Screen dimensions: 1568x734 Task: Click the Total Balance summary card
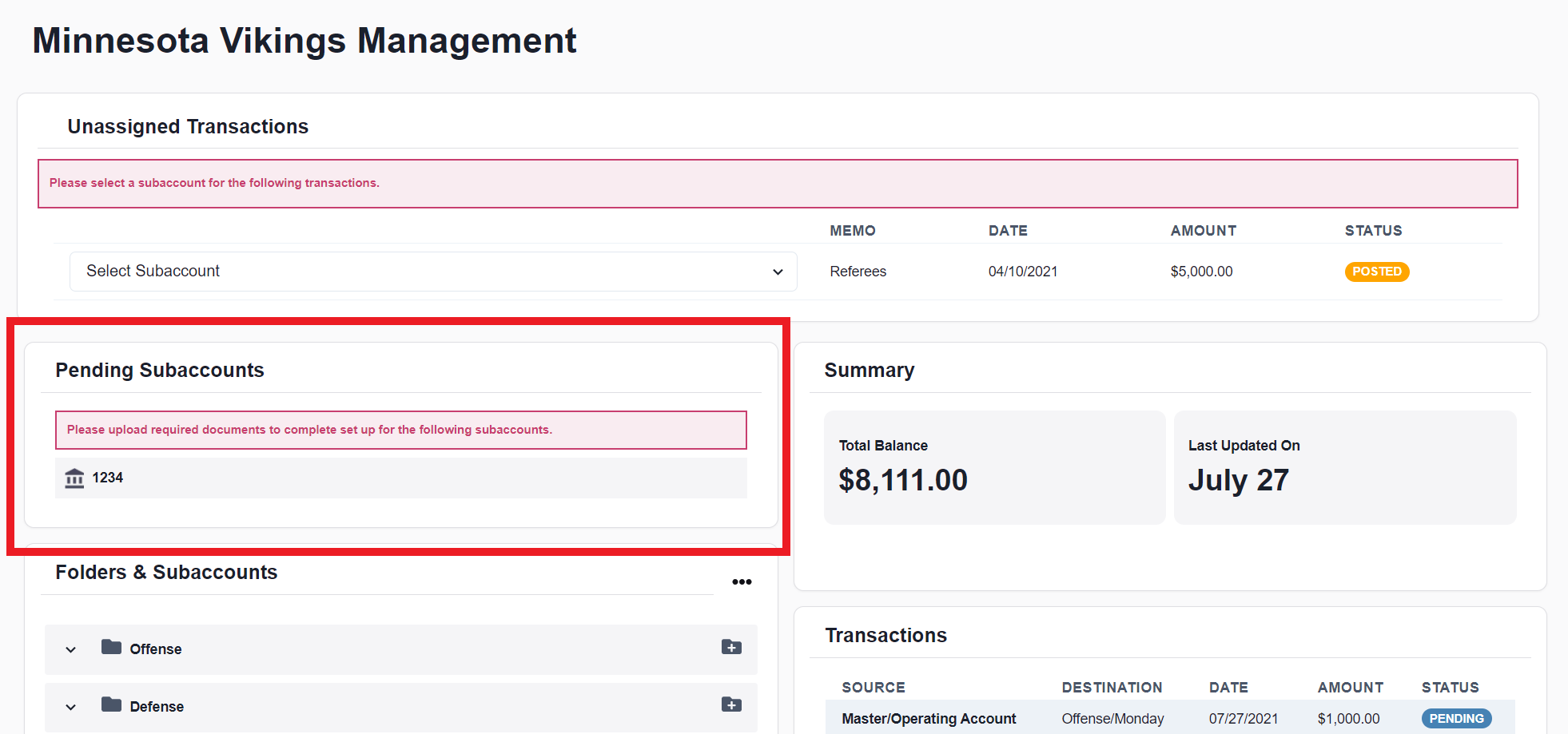click(x=994, y=467)
